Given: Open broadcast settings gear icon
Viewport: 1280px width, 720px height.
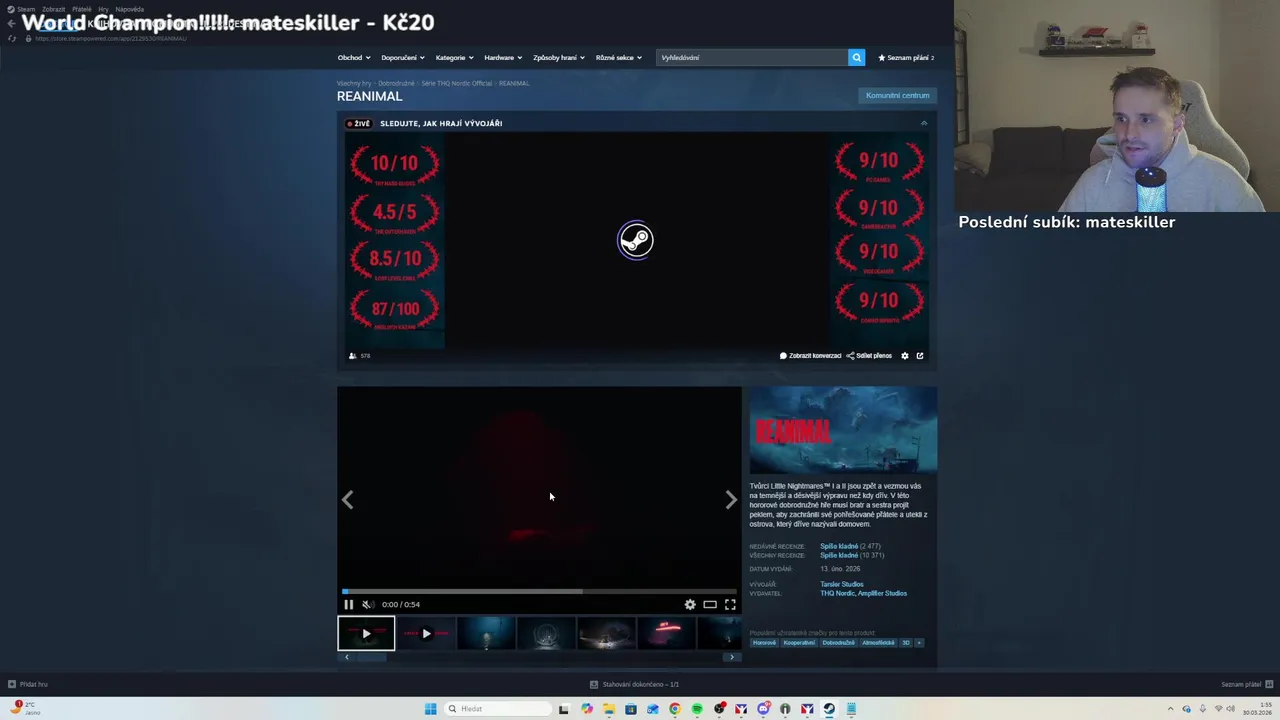Looking at the screenshot, I should 905,356.
